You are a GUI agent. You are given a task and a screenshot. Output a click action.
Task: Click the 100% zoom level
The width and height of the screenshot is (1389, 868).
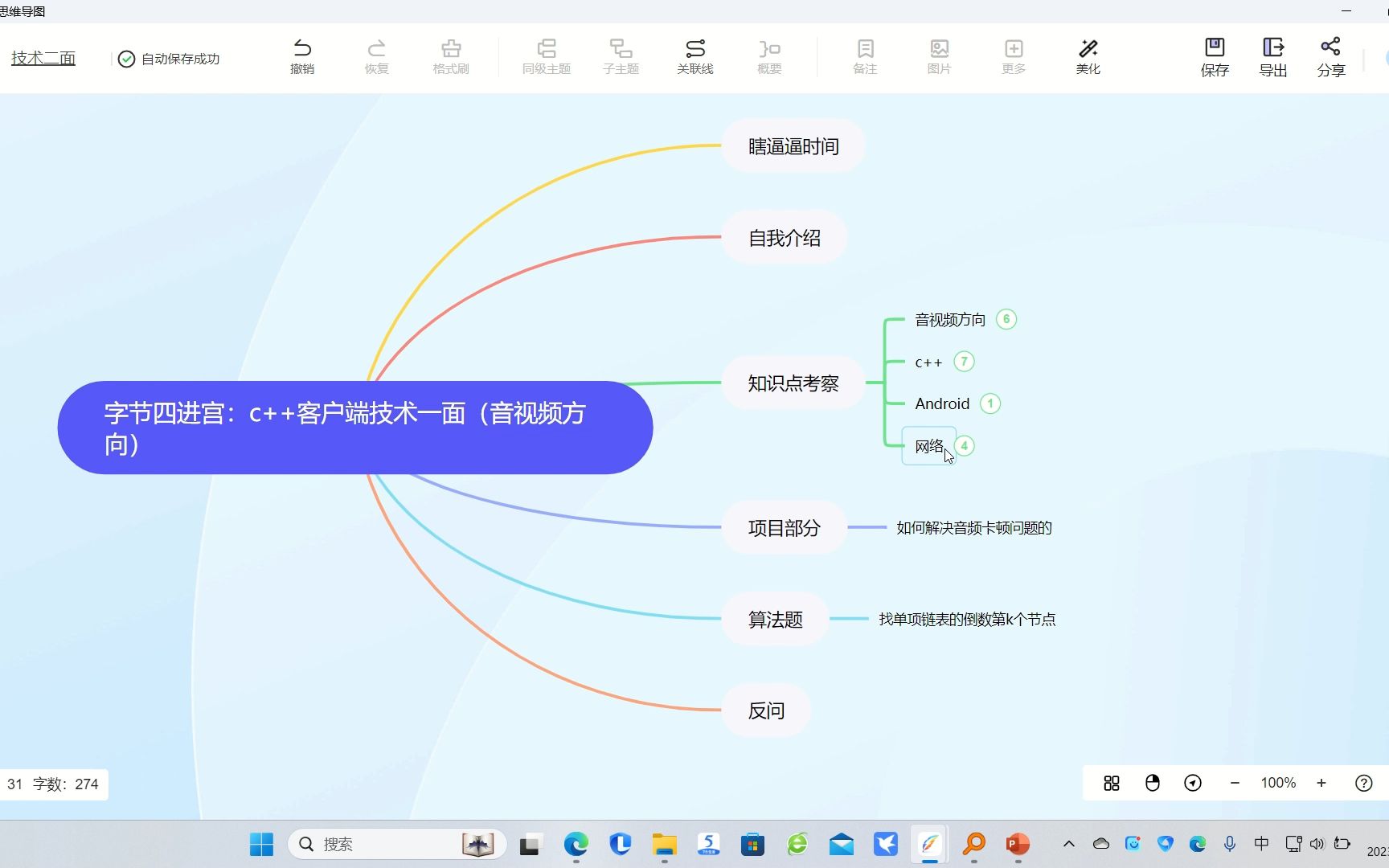click(1278, 783)
